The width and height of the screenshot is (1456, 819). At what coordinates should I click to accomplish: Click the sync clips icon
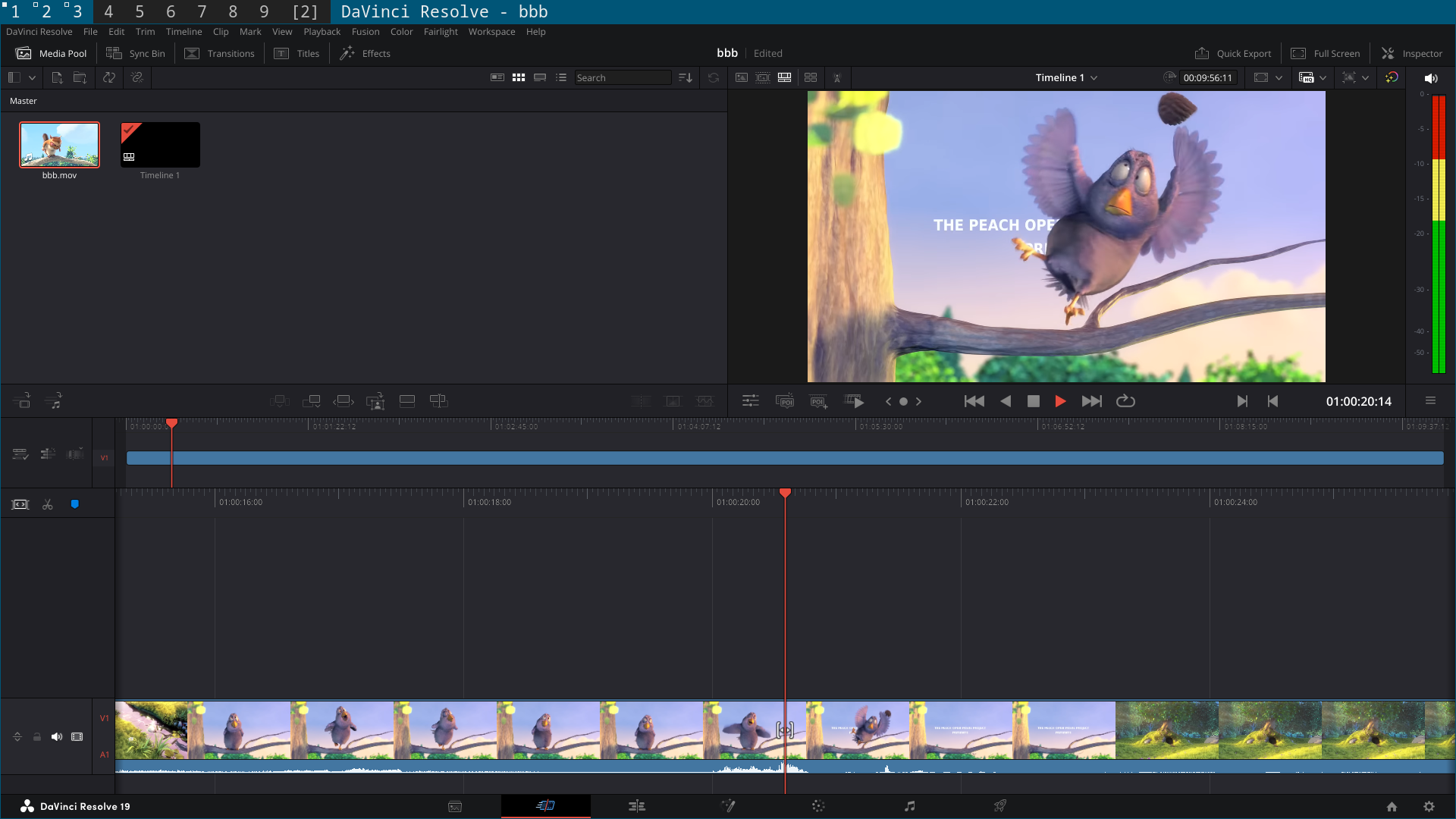click(109, 77)
